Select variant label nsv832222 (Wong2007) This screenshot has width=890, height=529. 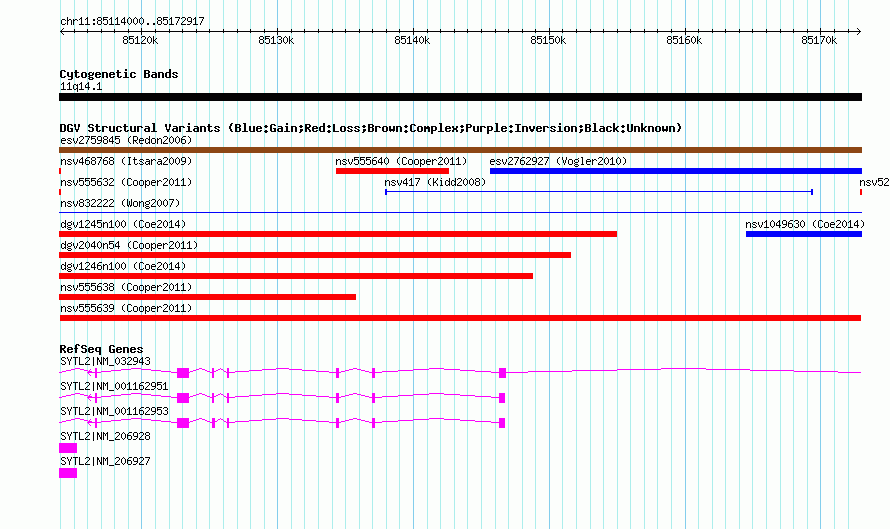[x=120, y=203]
